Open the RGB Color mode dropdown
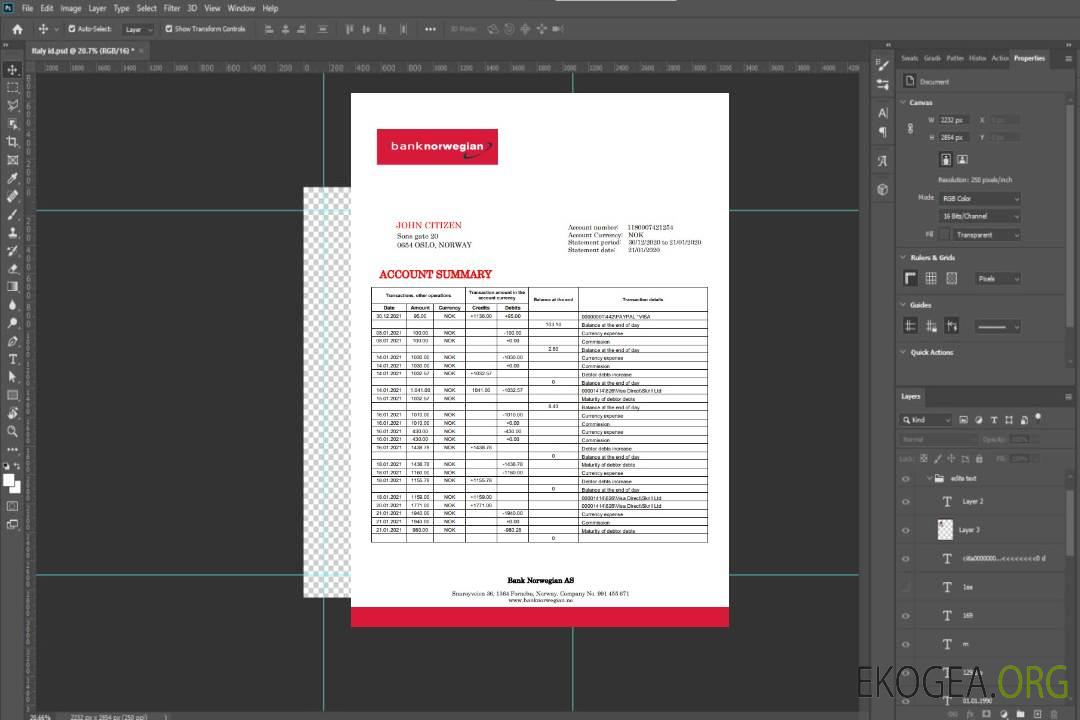 [980, 198]
